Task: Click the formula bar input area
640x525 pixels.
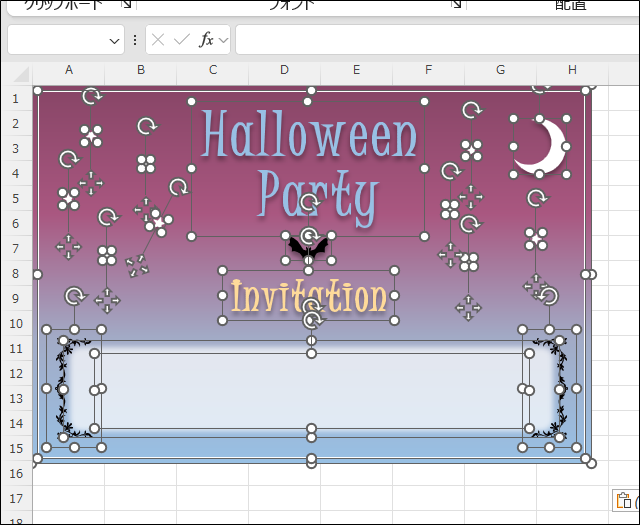Action: tap(438, 40)
